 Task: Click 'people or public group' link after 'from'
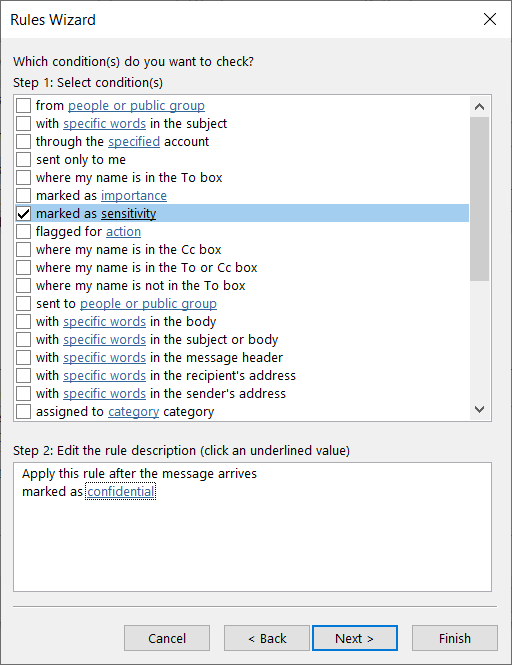pyautogui.click(x=136, y=106)
